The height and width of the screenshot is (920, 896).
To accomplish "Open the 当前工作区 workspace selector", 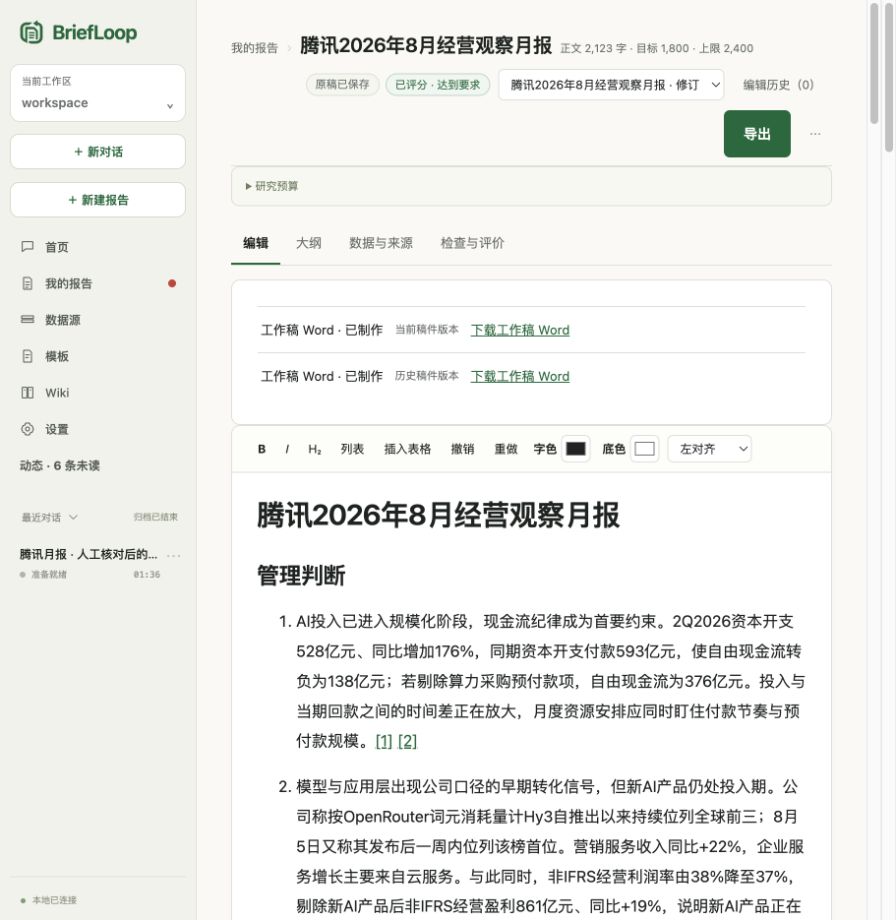I will pyautogui.click(x=98, y=93).
